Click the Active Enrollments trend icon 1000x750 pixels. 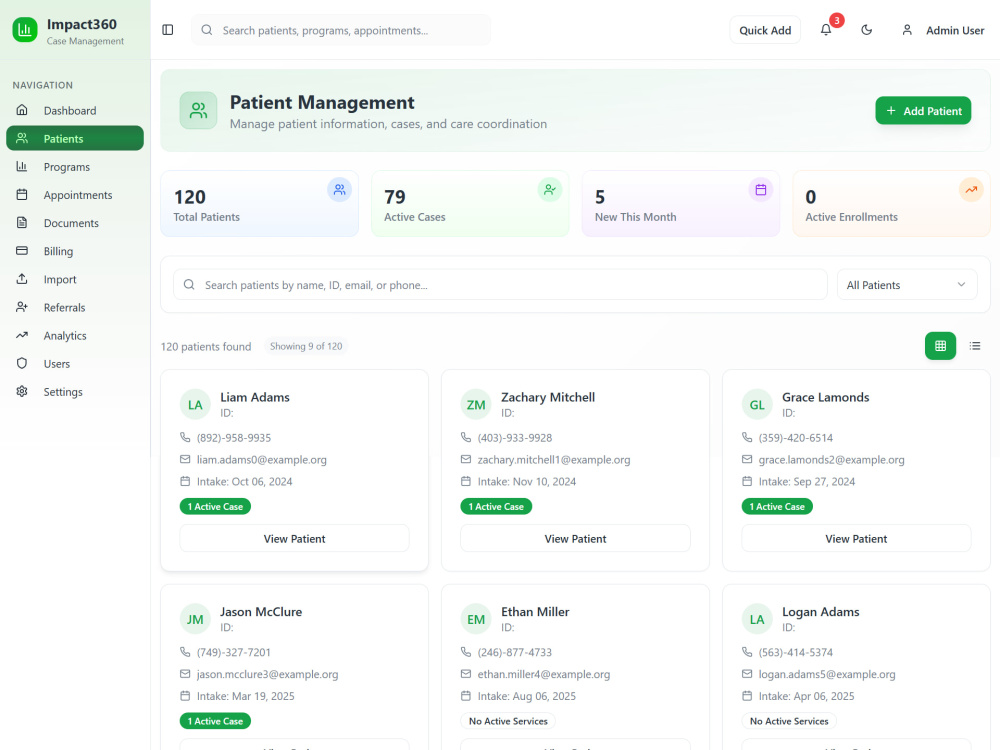(x=971, y=189)
